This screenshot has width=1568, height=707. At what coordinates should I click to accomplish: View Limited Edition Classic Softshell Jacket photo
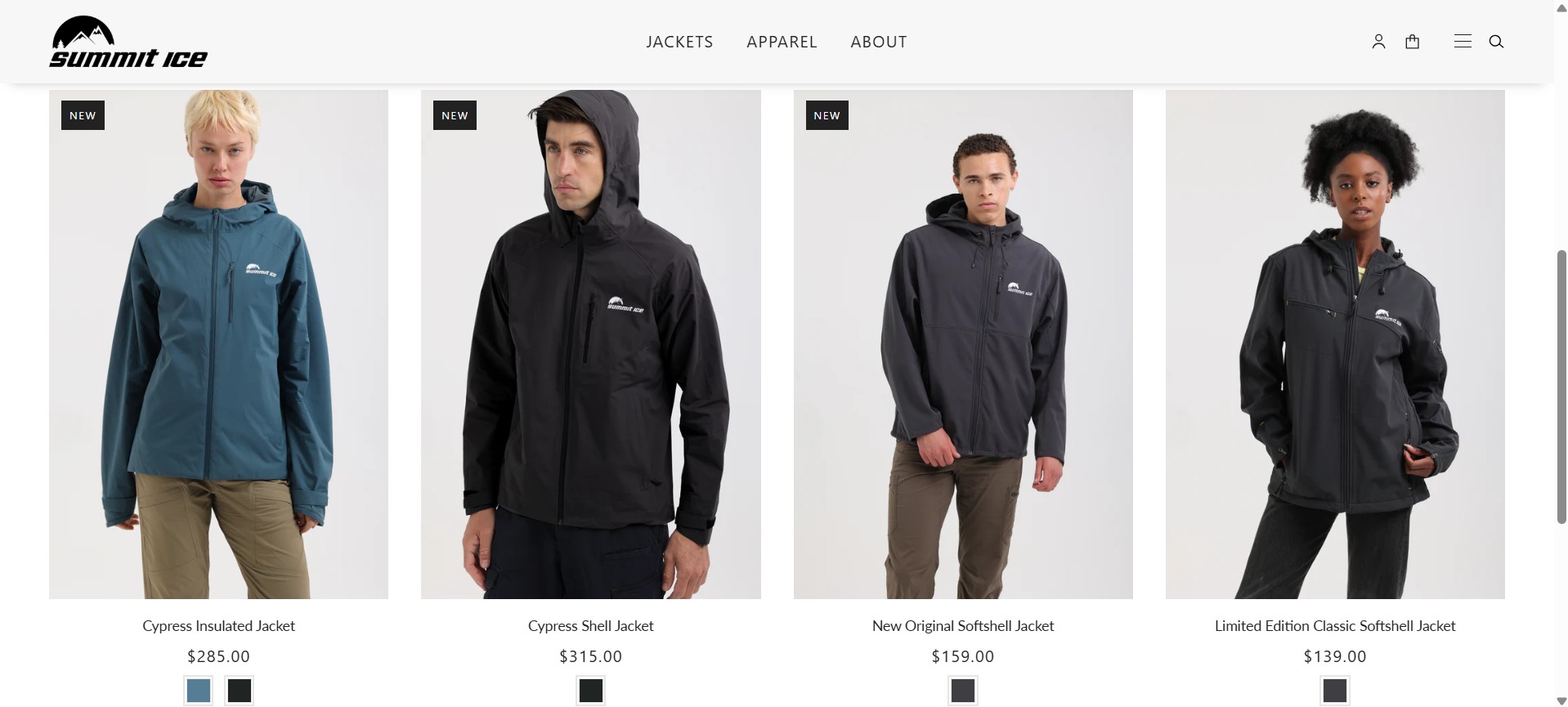pyautogui.click(x=1335, y=344)
